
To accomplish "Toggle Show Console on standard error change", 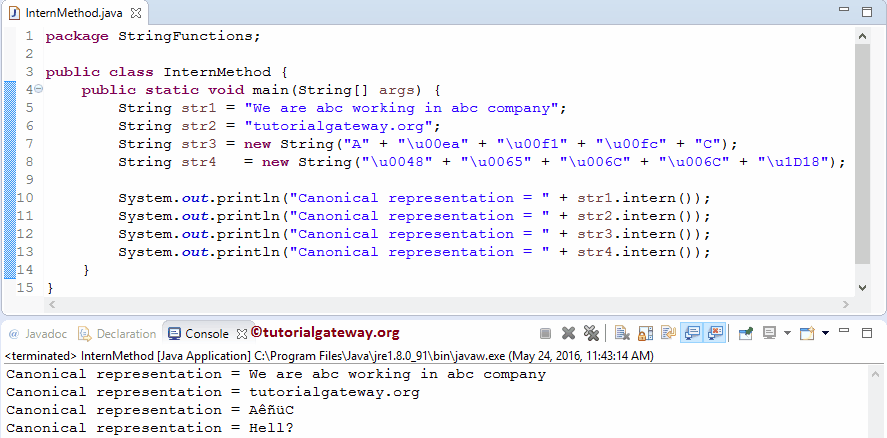I will (716, 333).
